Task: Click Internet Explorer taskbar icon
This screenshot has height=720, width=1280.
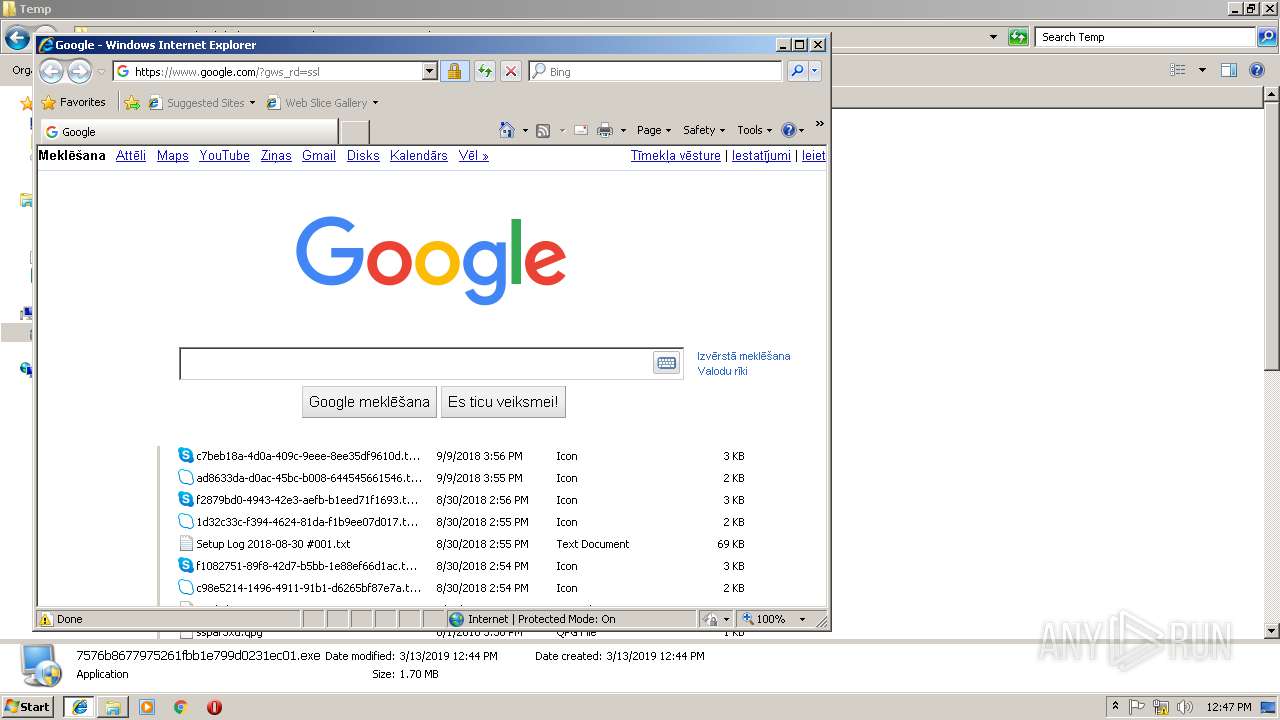Action: (79, 707)
